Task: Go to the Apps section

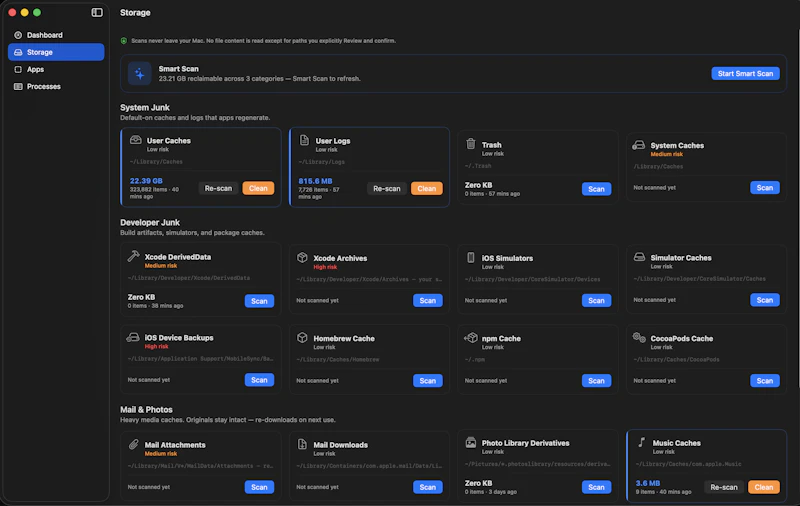Action: [56, 69]
